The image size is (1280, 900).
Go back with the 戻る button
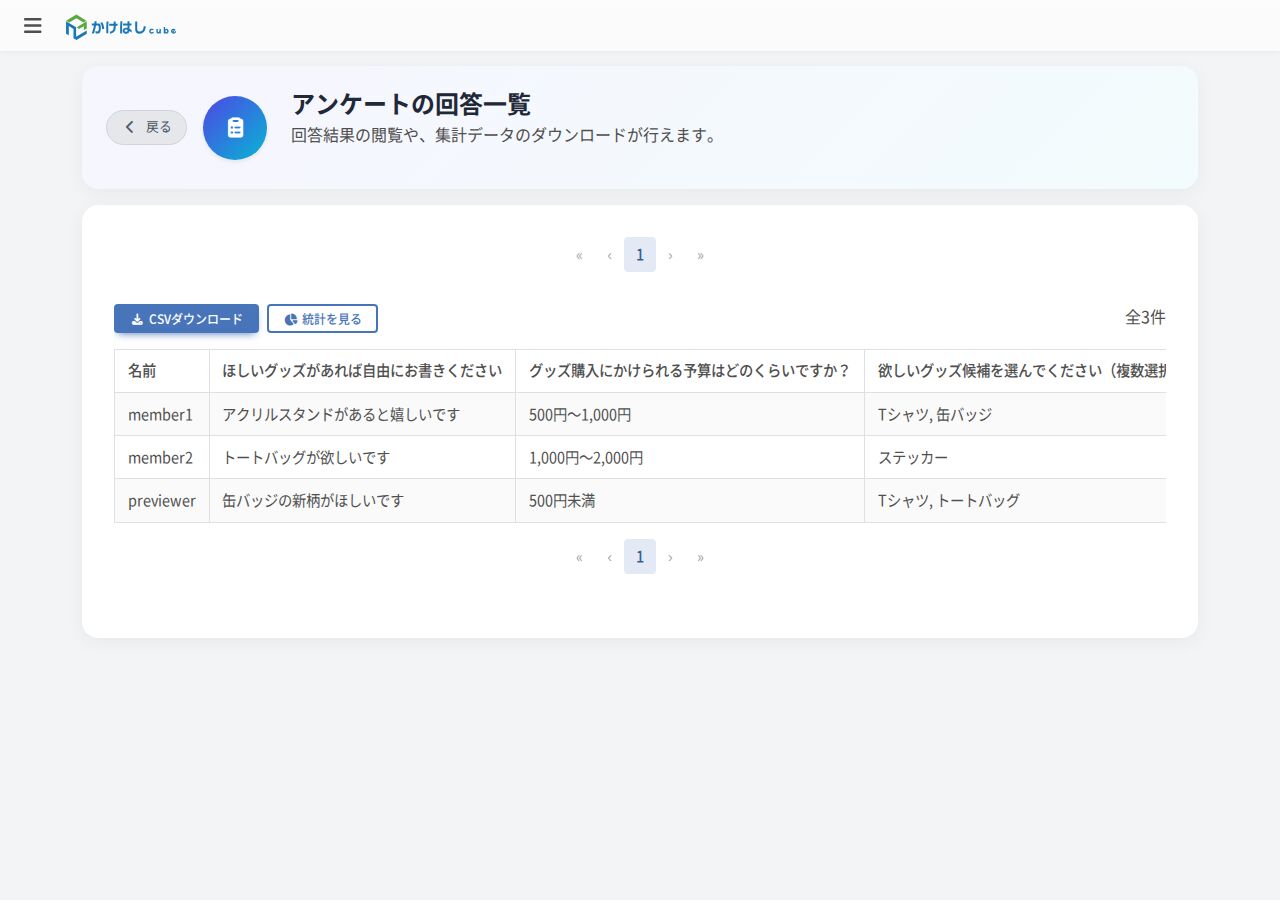(x=147, y=127)
